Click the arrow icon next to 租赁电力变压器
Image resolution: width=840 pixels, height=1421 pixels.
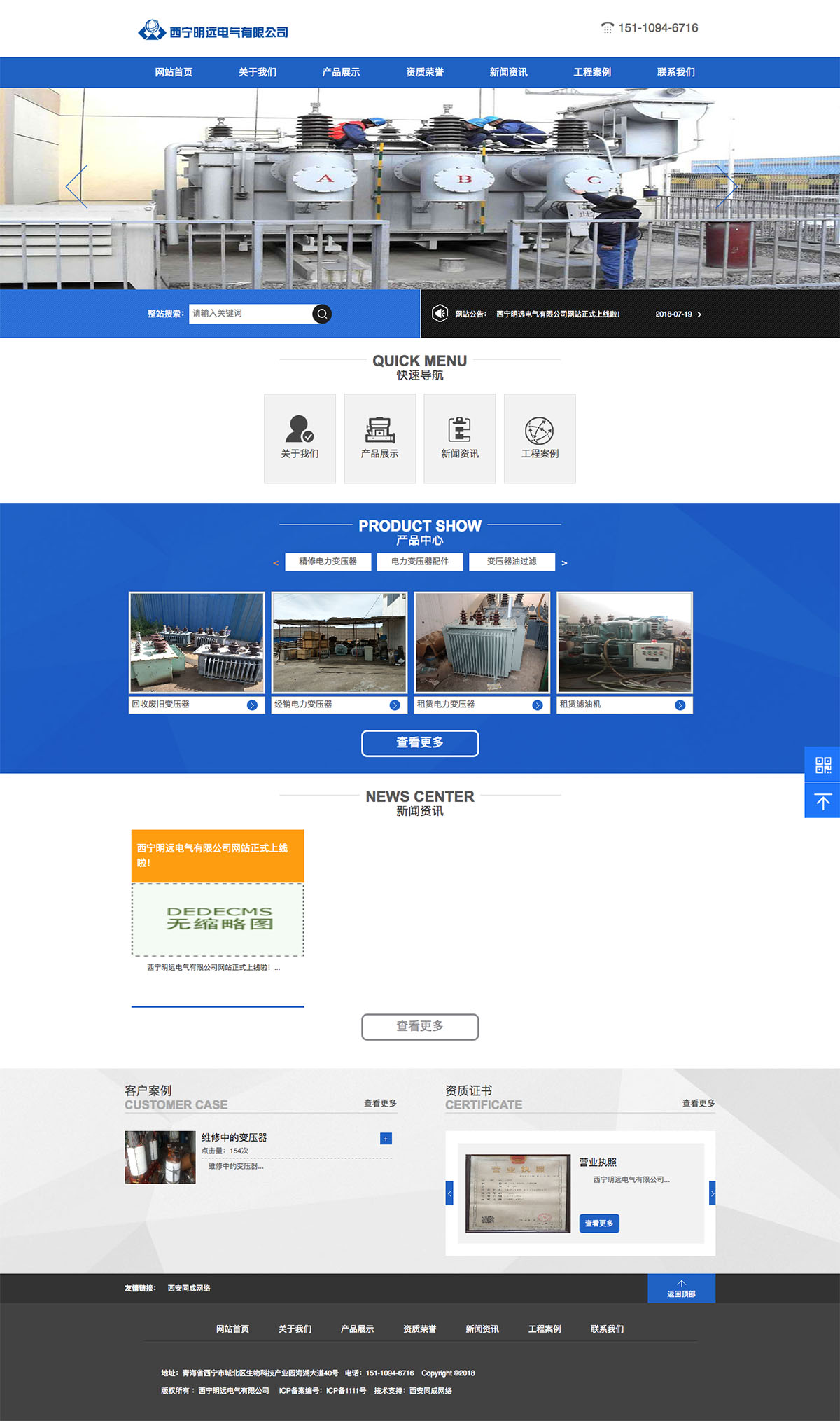pyautogui.click(x=538, y=705)
